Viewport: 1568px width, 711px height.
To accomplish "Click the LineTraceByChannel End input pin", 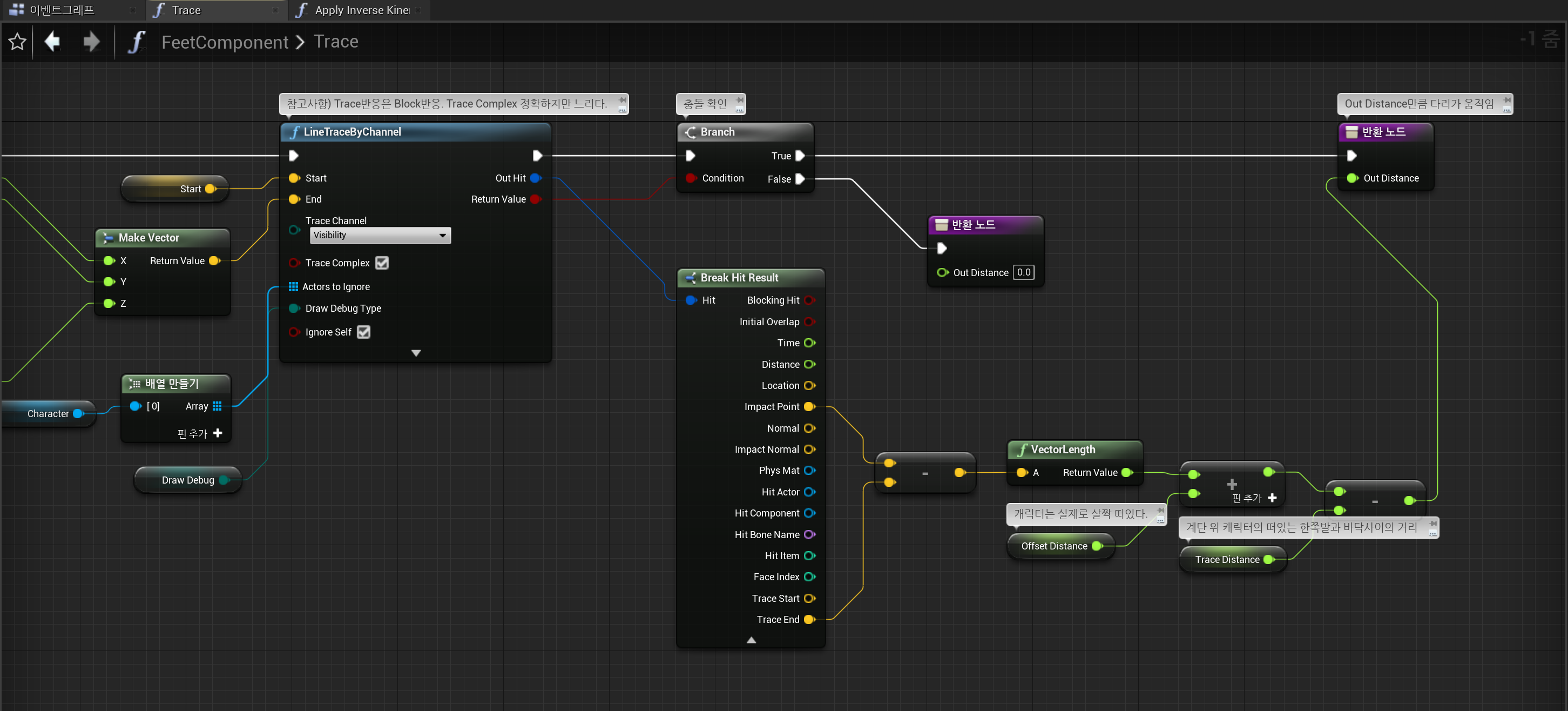I will click(x=294, y=199).
